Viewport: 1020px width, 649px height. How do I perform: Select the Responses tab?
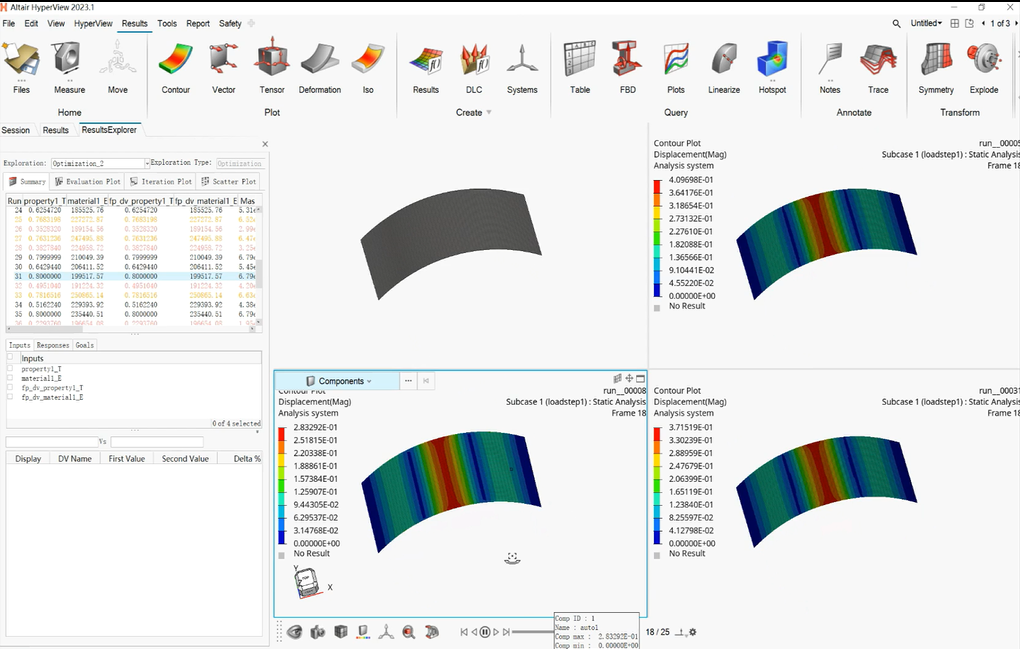[x=53, y=345]
